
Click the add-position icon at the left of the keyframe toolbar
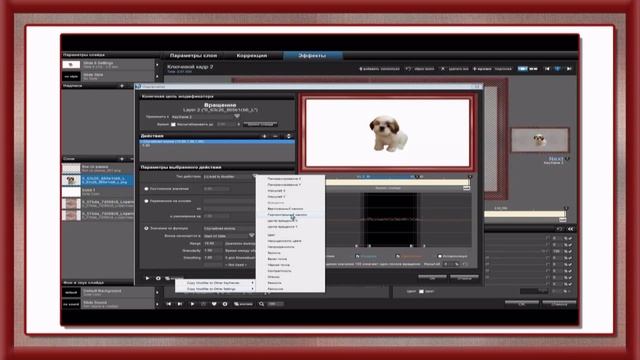tap(360, 69)
